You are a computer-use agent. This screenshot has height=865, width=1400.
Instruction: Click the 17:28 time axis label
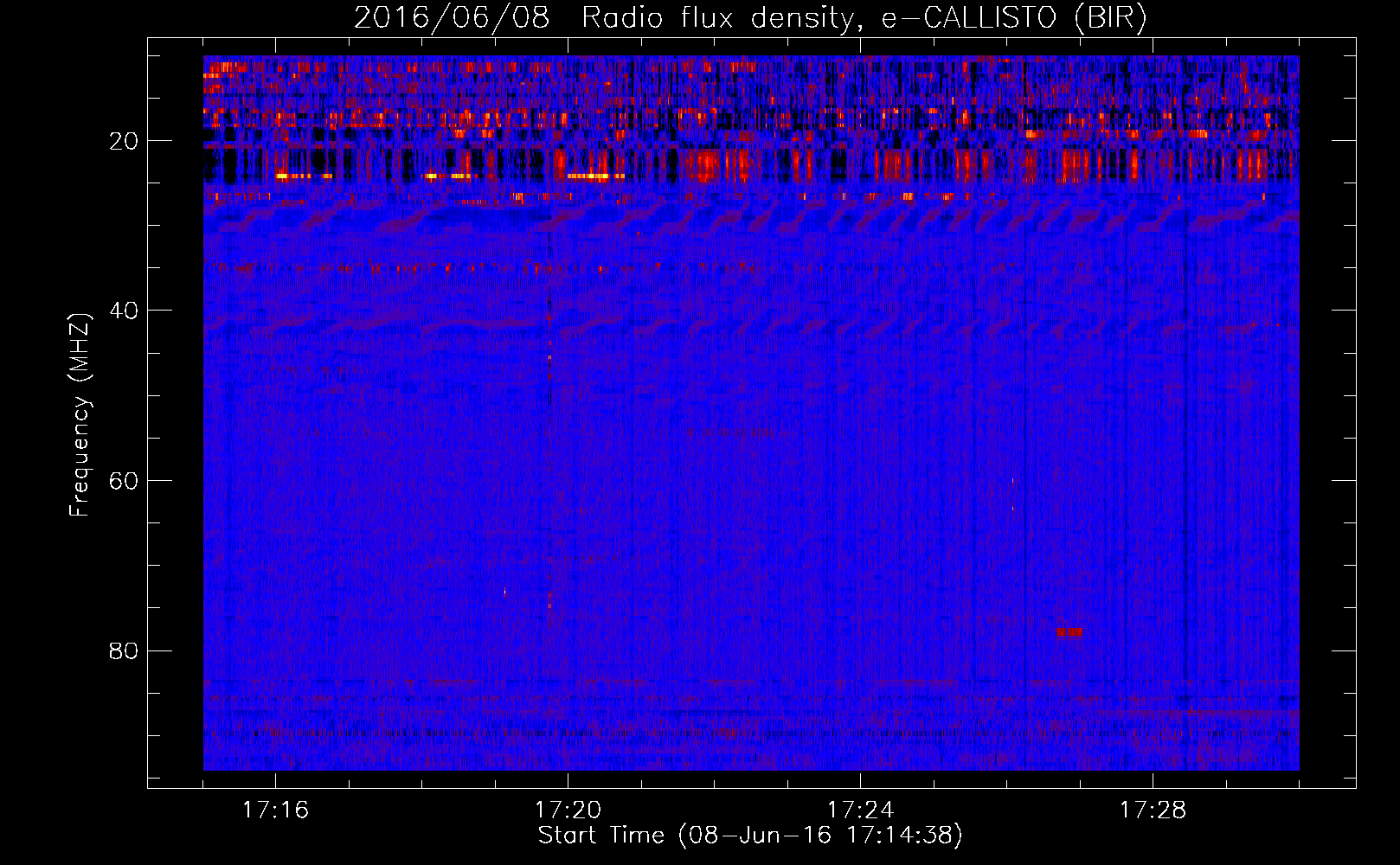(x=1153, y=810)
